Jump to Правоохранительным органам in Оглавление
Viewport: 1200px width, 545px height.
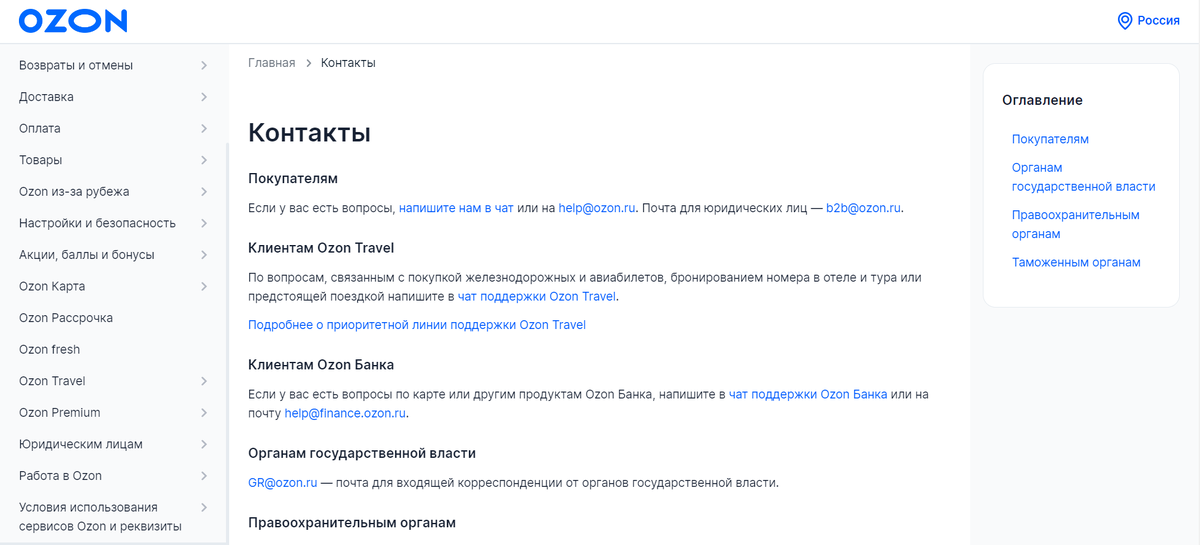pos(1075,224)
